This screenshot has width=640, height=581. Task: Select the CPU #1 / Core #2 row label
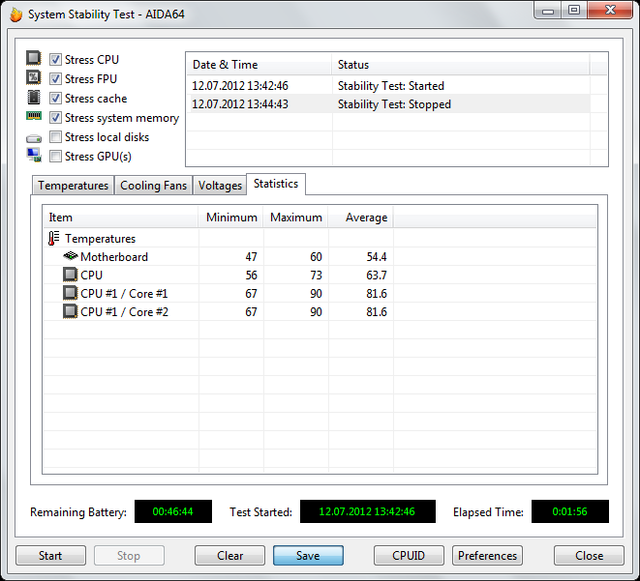coord(124,312)
